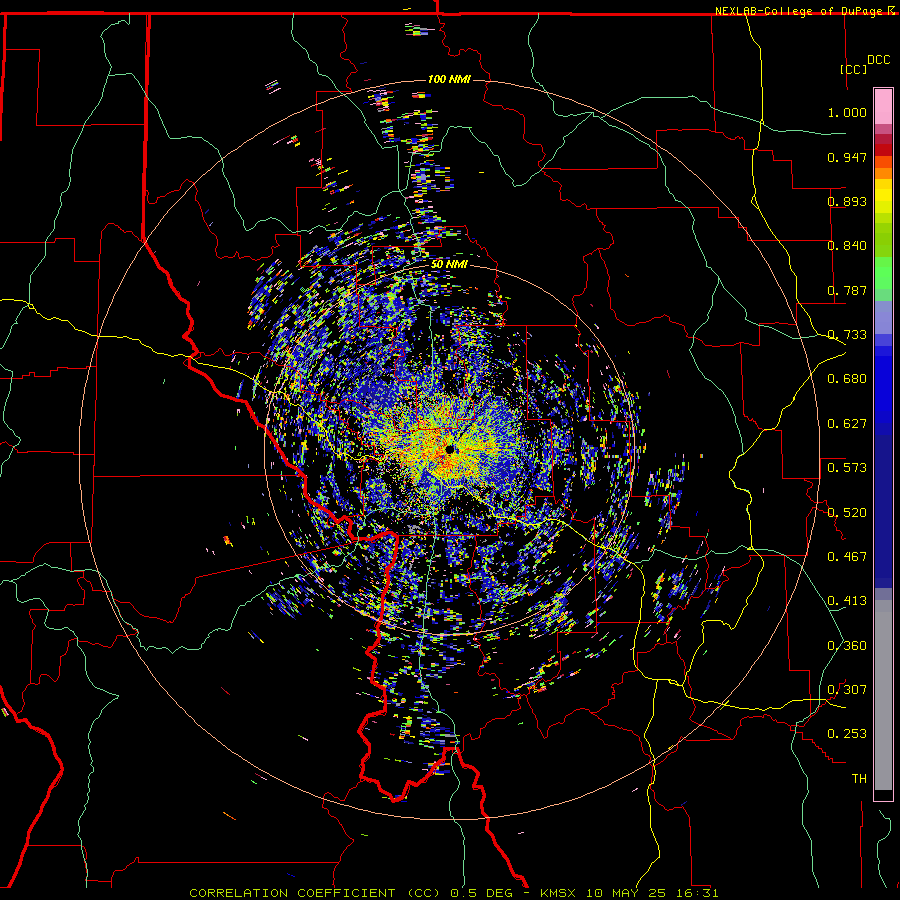Click the black radar site dot at center
The width and height of the screenshot is (900, 900).
(450, 449)
